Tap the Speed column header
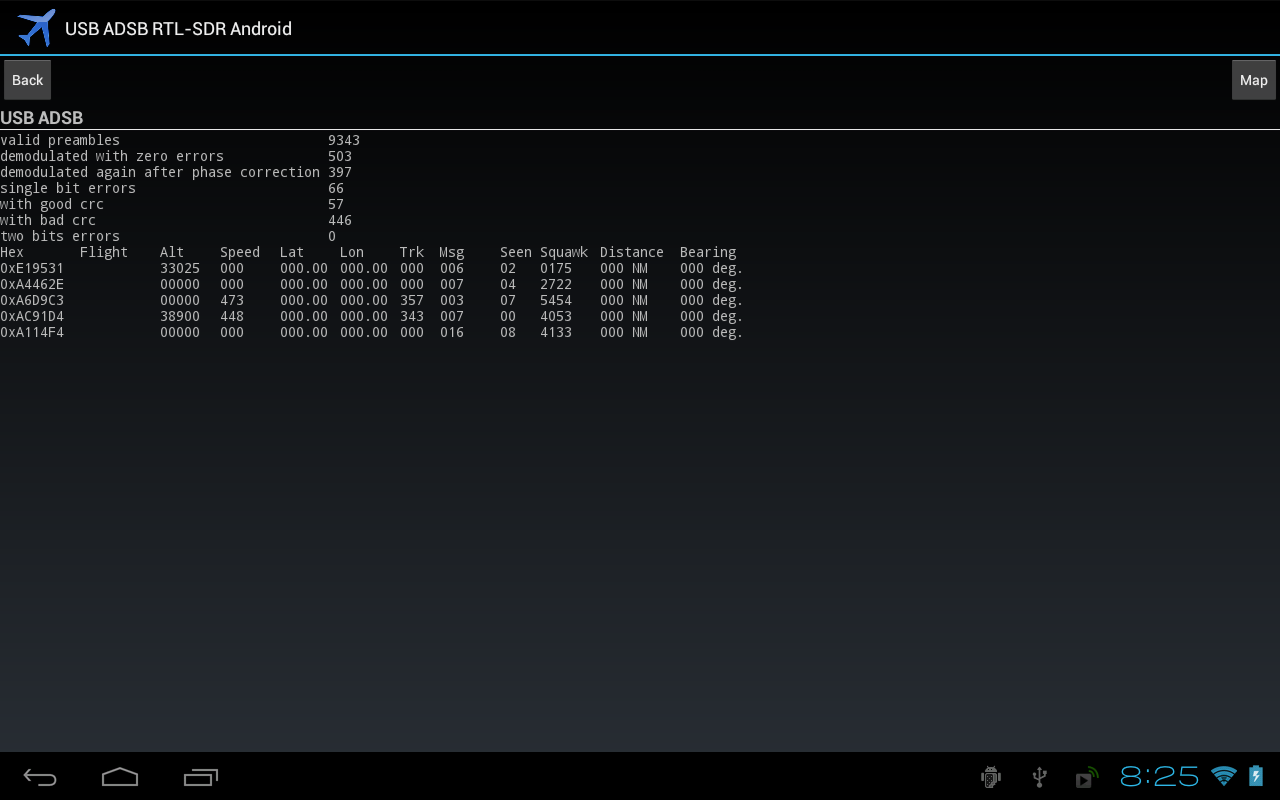This screenshot has height=800, width=1280. 240,252
